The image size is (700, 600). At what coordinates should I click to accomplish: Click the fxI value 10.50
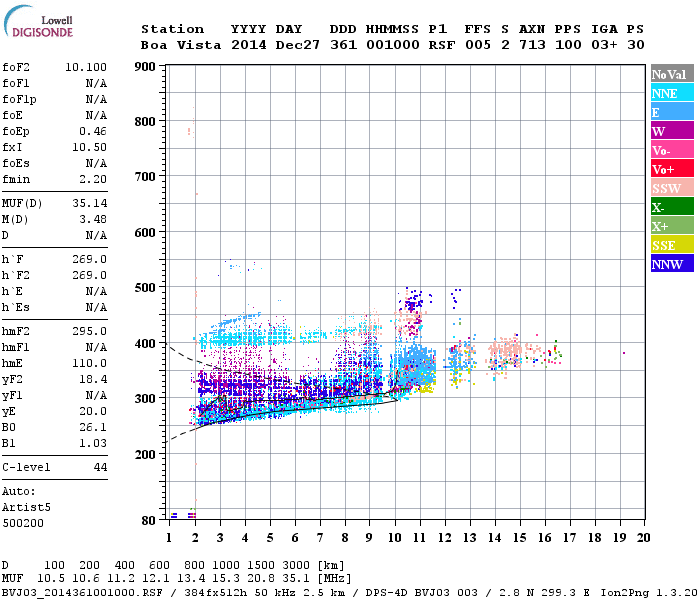[89, 147]
